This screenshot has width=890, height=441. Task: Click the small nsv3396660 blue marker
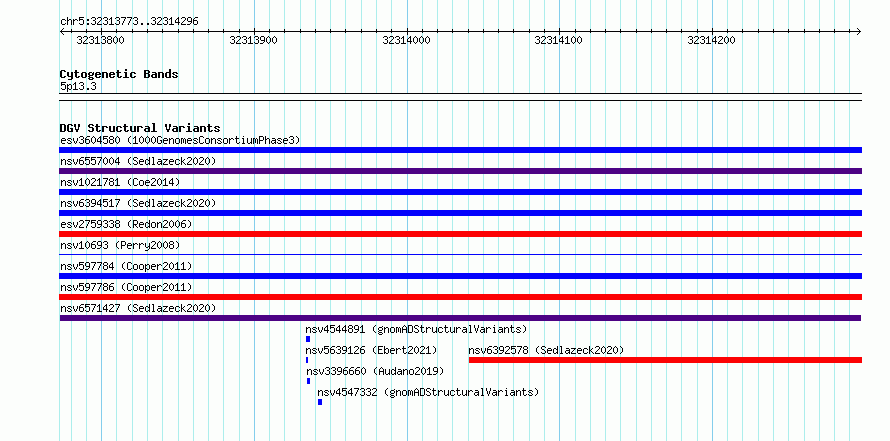pos(308,381)
